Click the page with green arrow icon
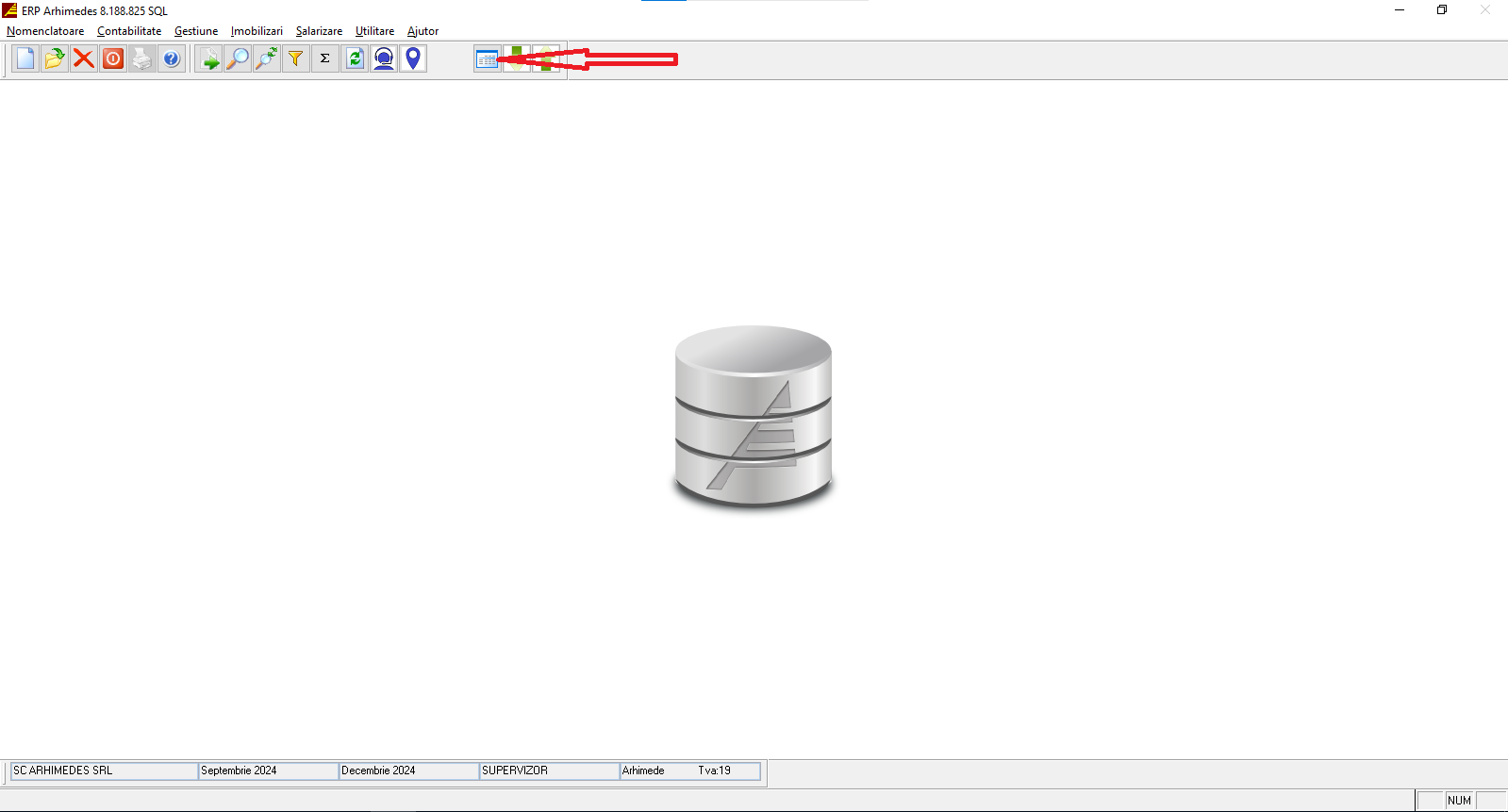The image size is (1508, 812). click(209, 58)
